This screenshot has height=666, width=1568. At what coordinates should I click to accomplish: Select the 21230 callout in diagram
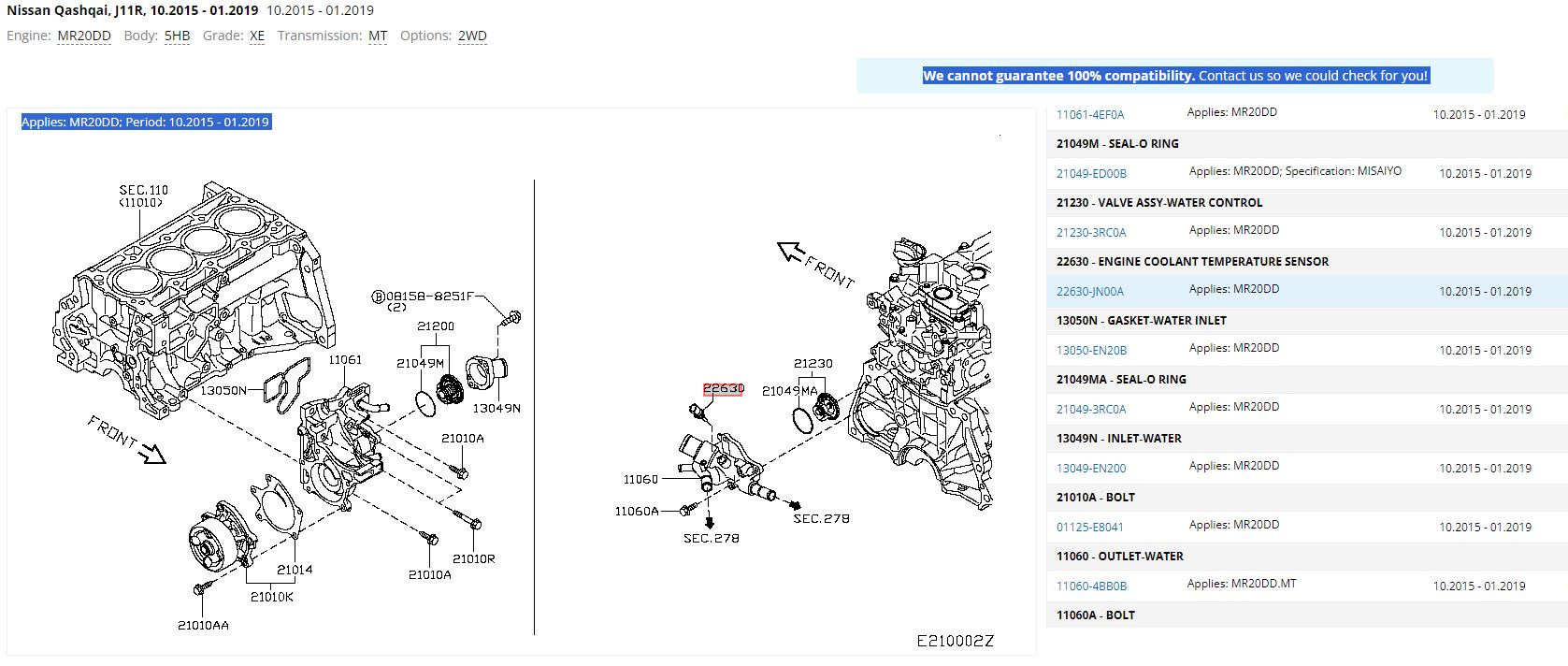(813, 364)
